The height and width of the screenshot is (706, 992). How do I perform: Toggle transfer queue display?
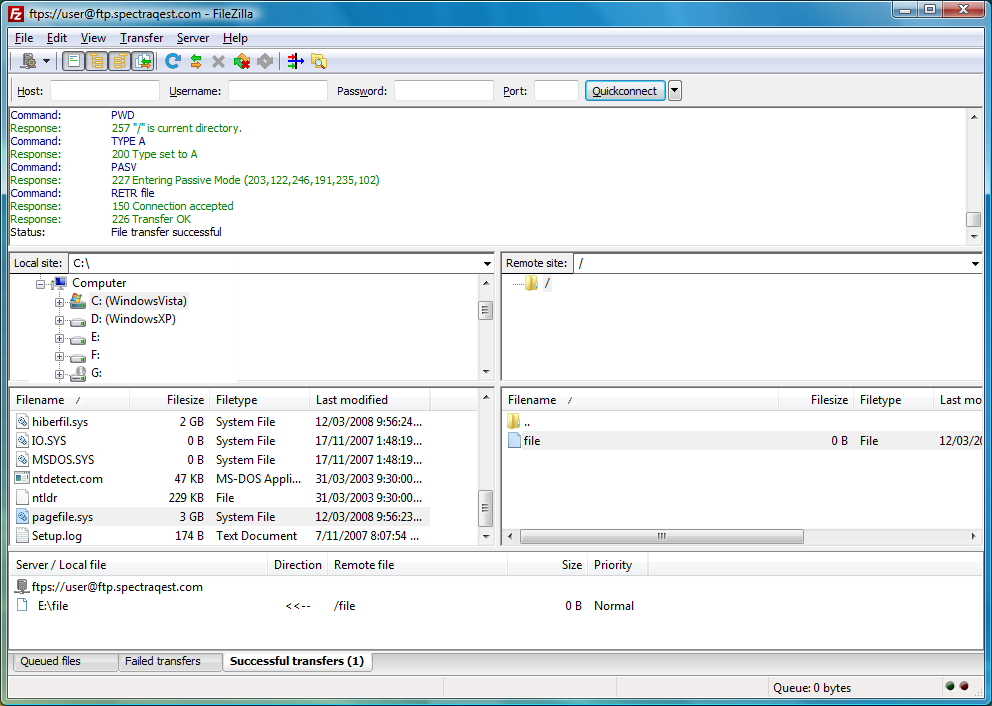click(142, 62)
